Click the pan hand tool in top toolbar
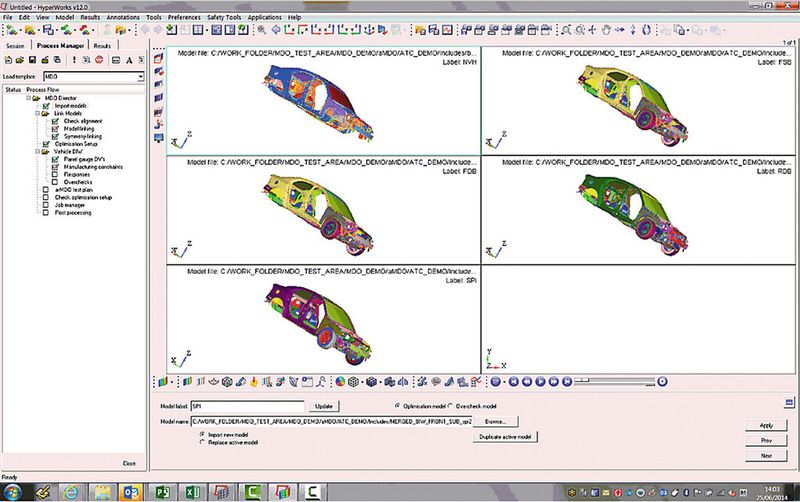The height and width of the screenshot is (502, 800). [606, 30]
